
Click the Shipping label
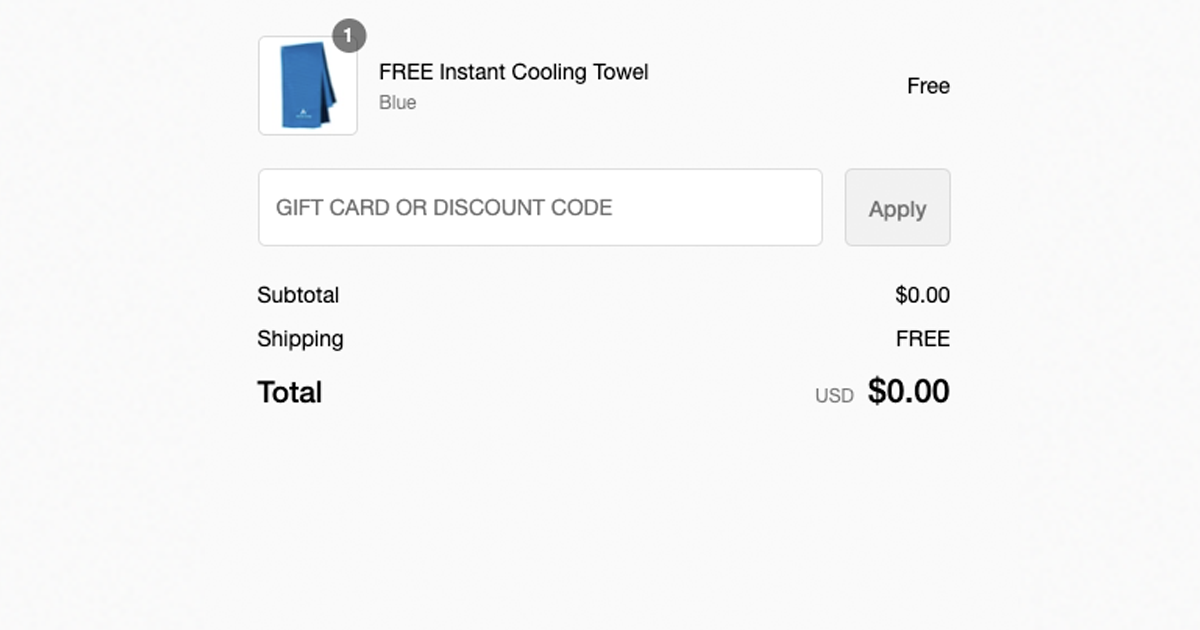point(300,339)
